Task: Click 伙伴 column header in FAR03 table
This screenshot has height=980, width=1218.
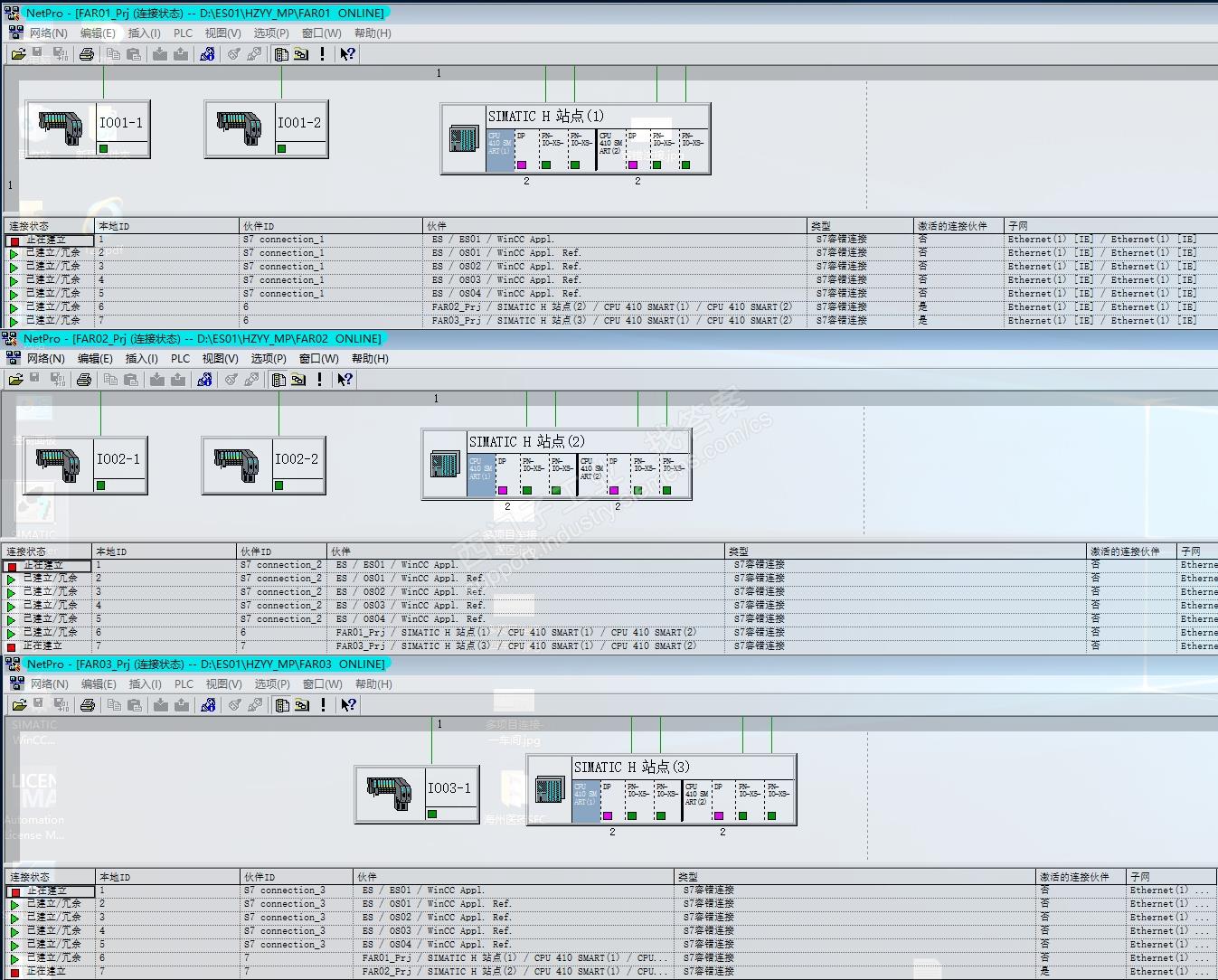Action: (x=515, y=877)
